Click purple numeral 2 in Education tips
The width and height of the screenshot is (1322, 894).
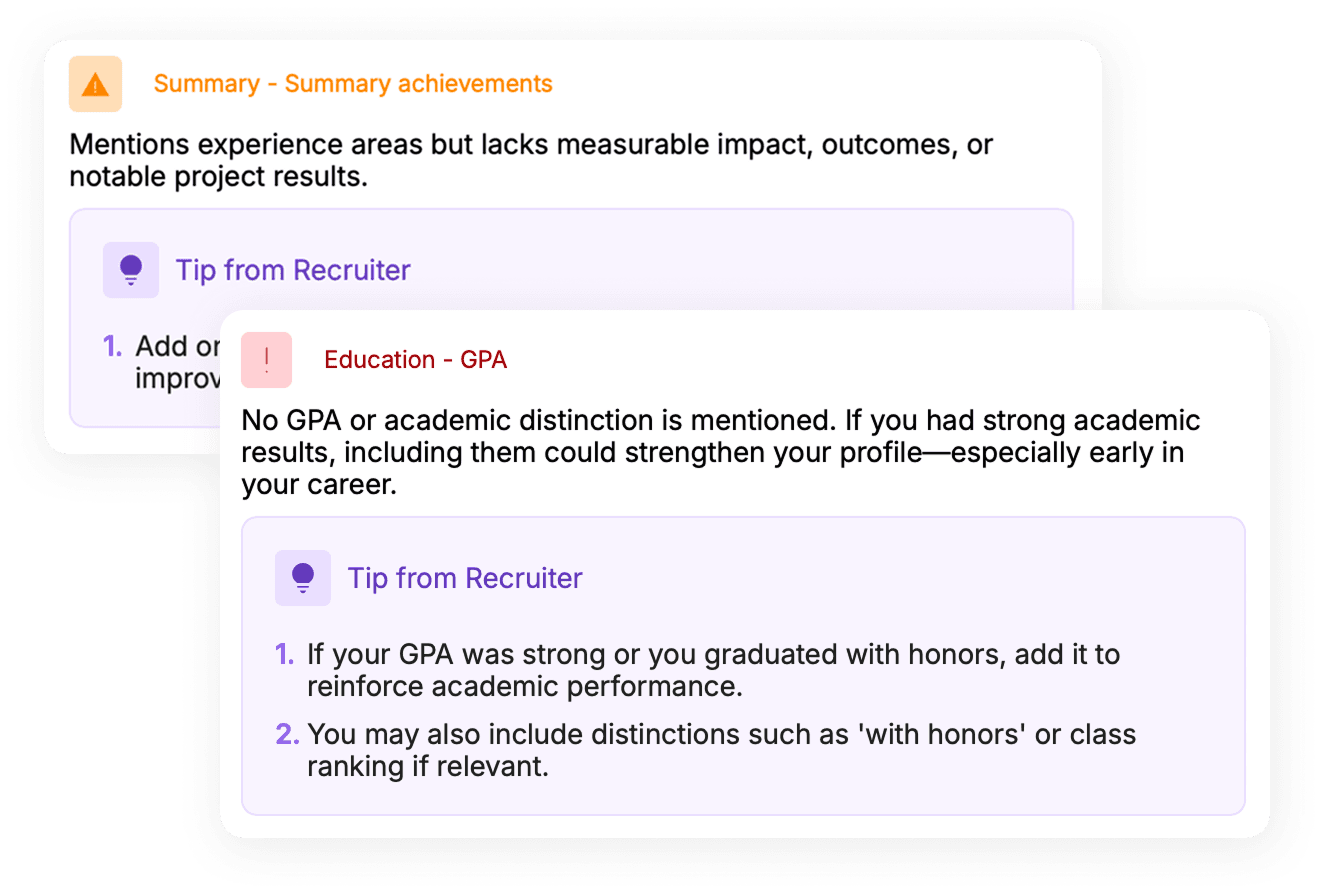[x=287, y=735]
